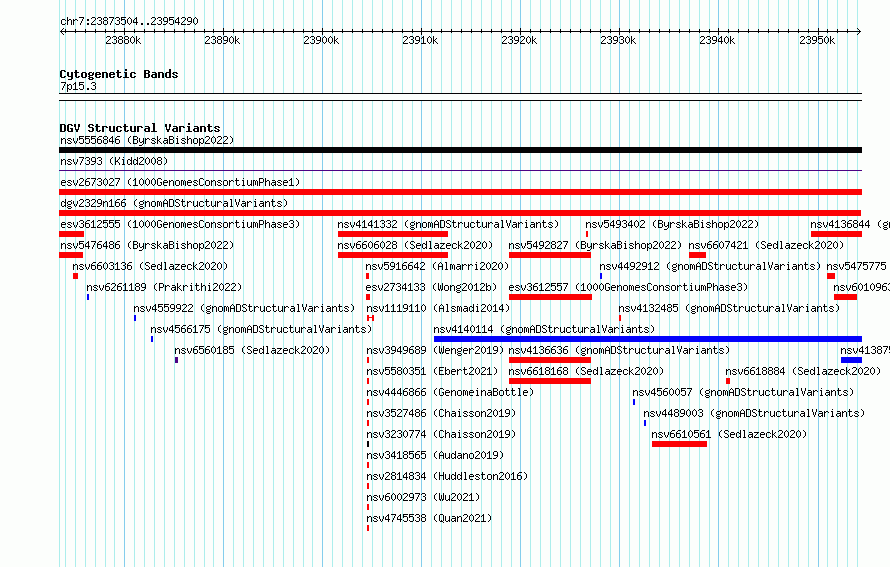Open nsv5580351 (Ebert2021) label
890x567 pixels.
[432, 371]
